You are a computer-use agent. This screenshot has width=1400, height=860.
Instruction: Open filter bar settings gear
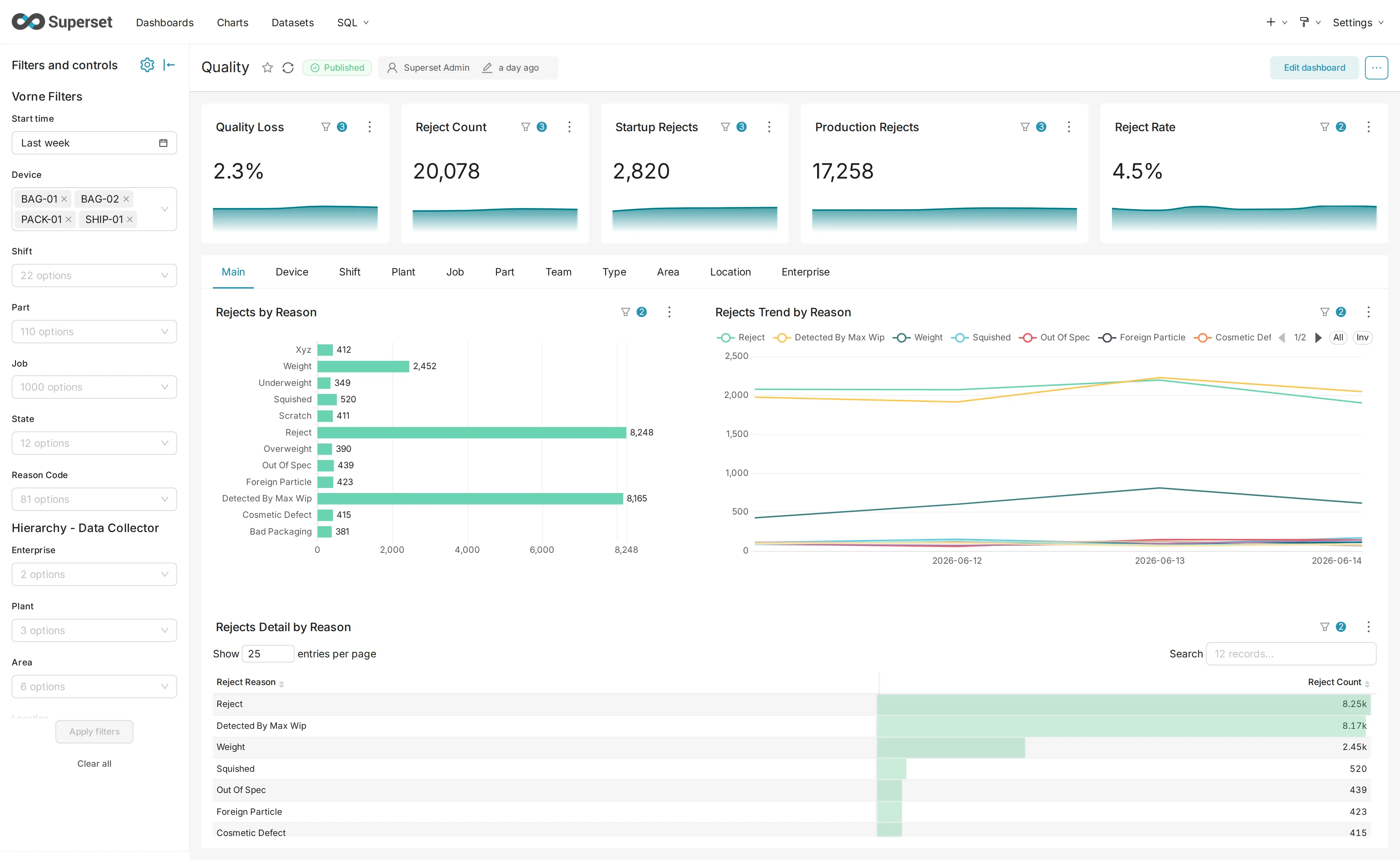coord(147,65)
